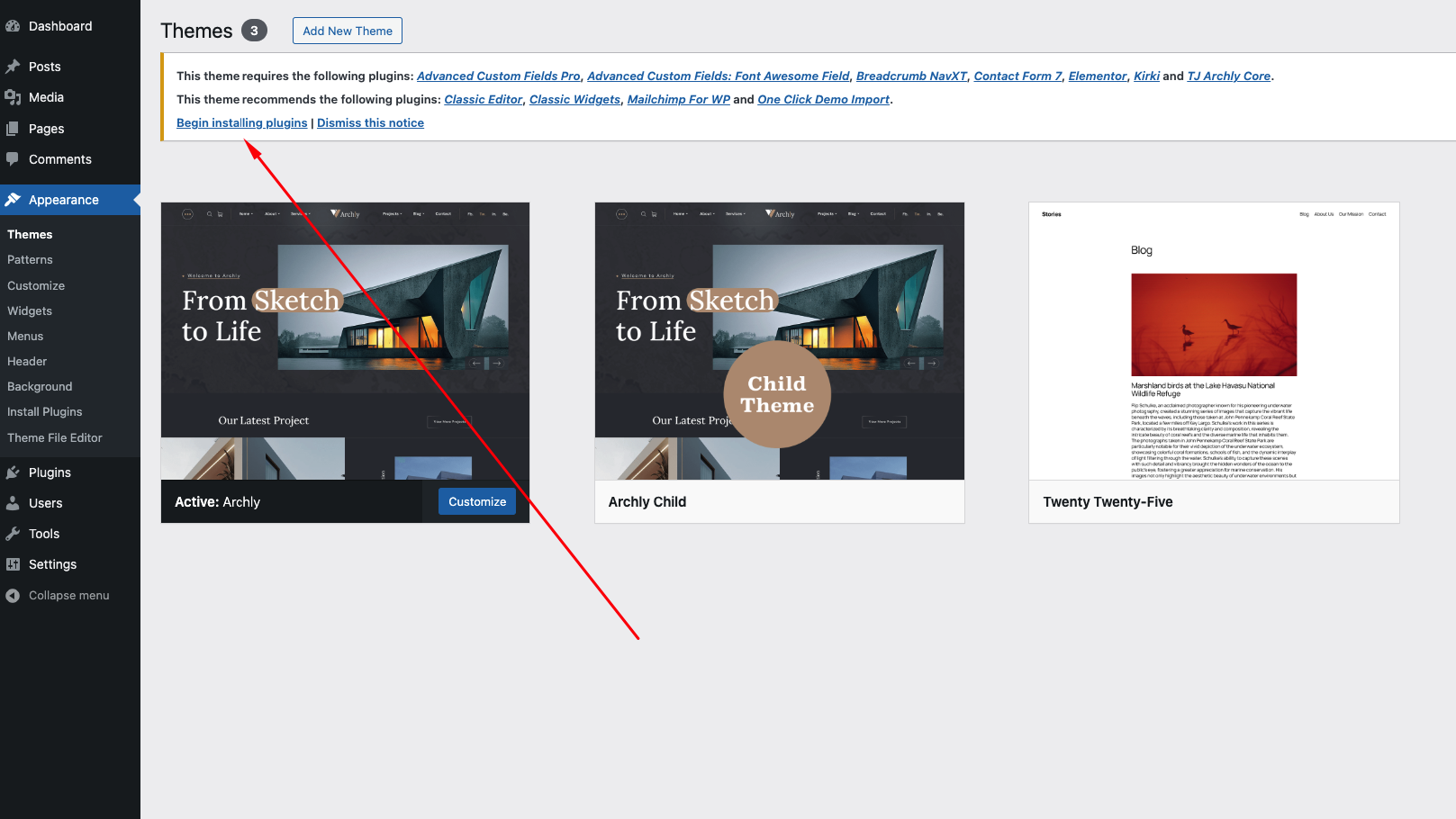Click the Archly Child theme name

pos(647,501)
